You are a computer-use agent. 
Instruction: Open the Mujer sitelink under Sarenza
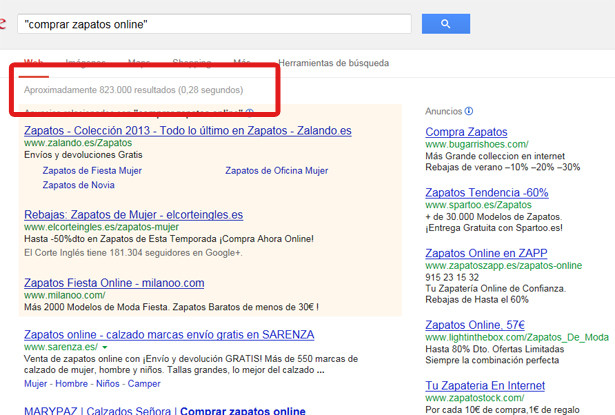tap(35, 384)
